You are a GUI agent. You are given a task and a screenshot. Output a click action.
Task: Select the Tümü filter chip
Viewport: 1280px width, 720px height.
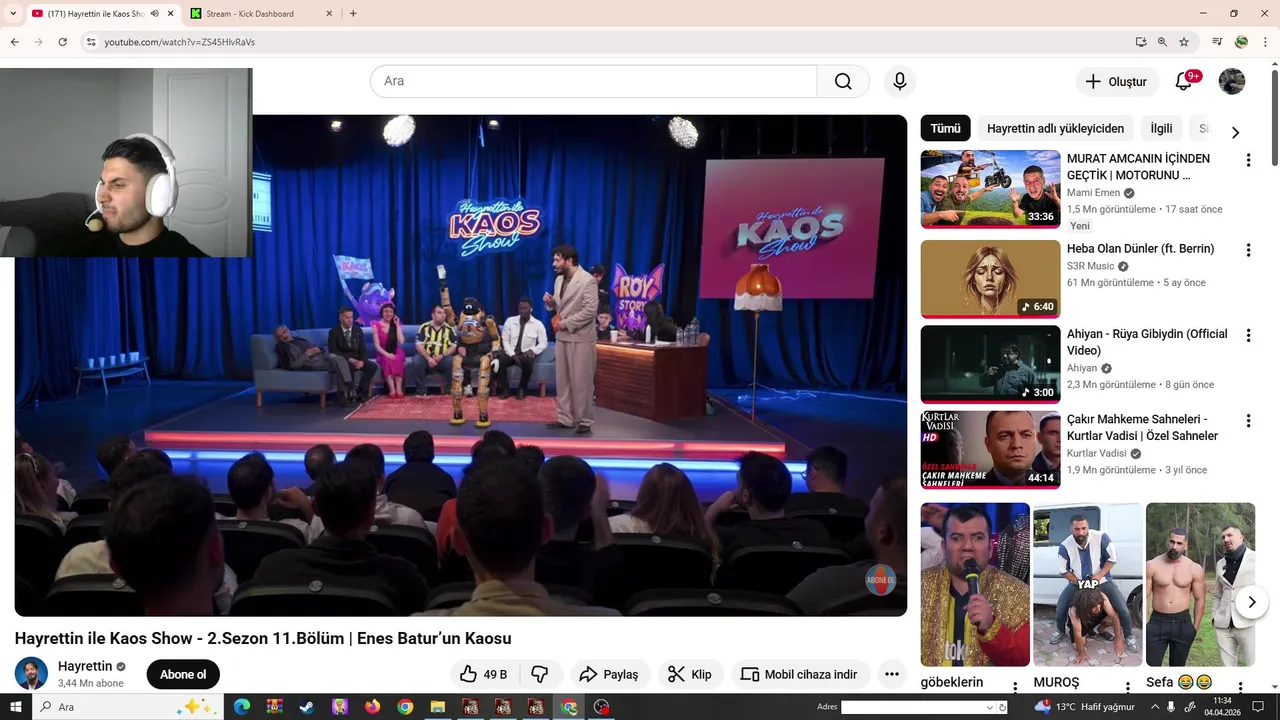point(945,128)
